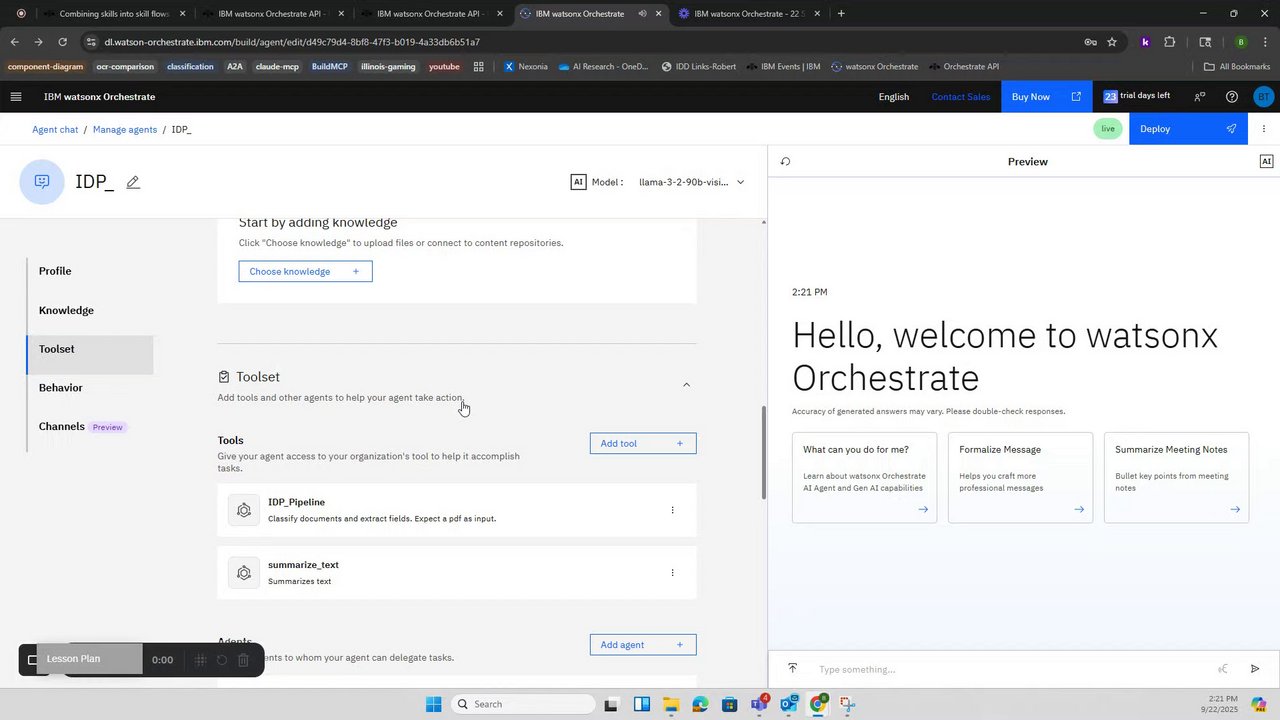Click the feedback person icon in header
Image resolution: width=1280 pixels, height=720 pixels.
[x=1198, y=97]
